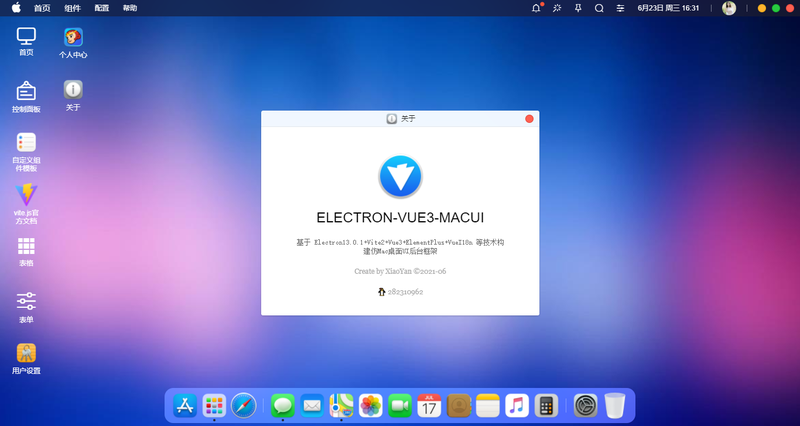Click the QQ number 282310962
Image resolution: width=800 pixels, height=426 pixels.
click(x=405, y=292)
